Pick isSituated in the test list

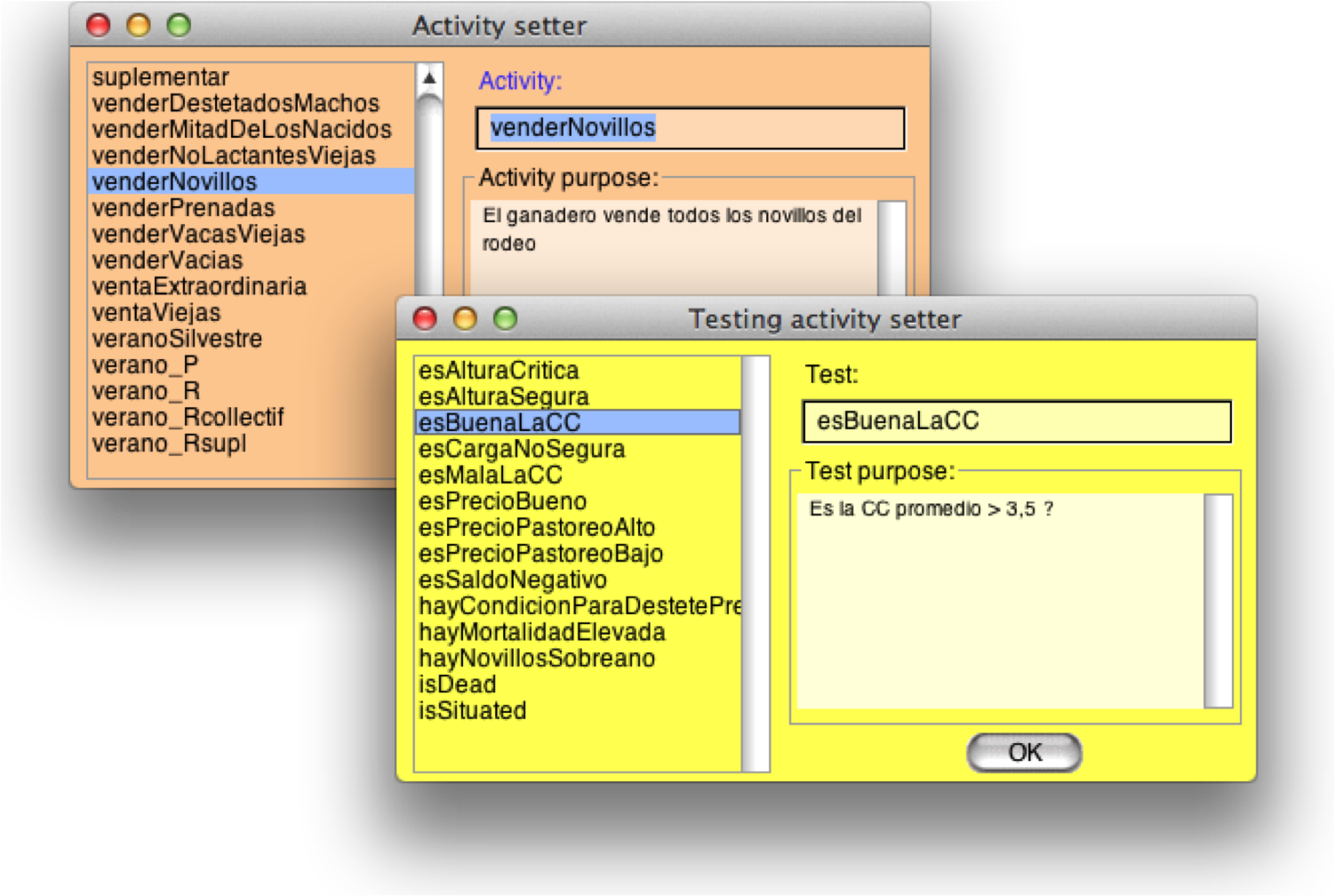point(472,711)
